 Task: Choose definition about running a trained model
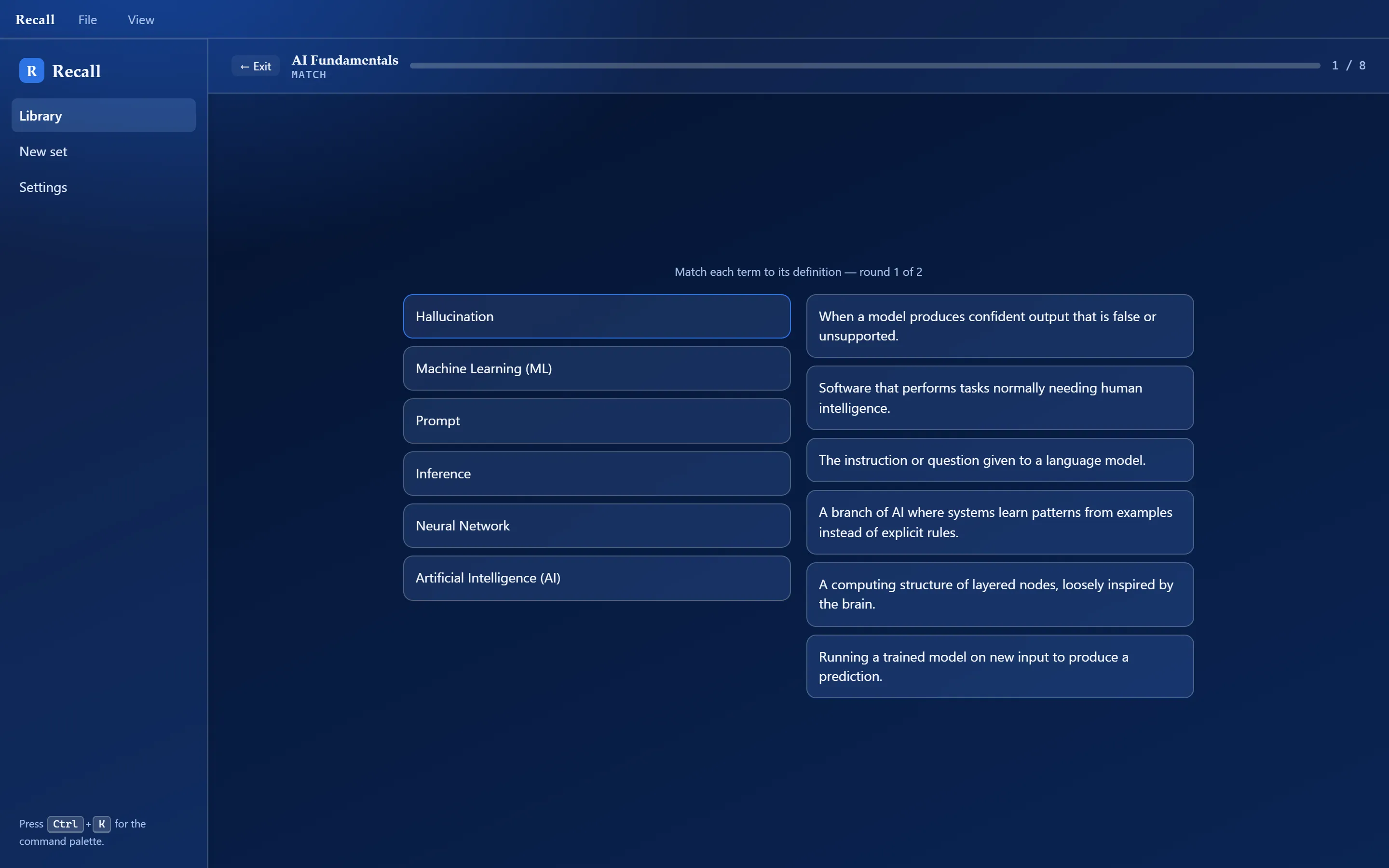tap(1000, 666)
